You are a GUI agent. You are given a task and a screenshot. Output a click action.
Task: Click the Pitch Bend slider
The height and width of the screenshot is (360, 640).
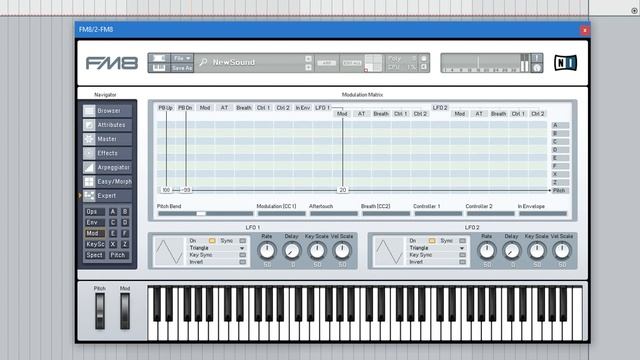pyautogui.click(x=205, y=213)
